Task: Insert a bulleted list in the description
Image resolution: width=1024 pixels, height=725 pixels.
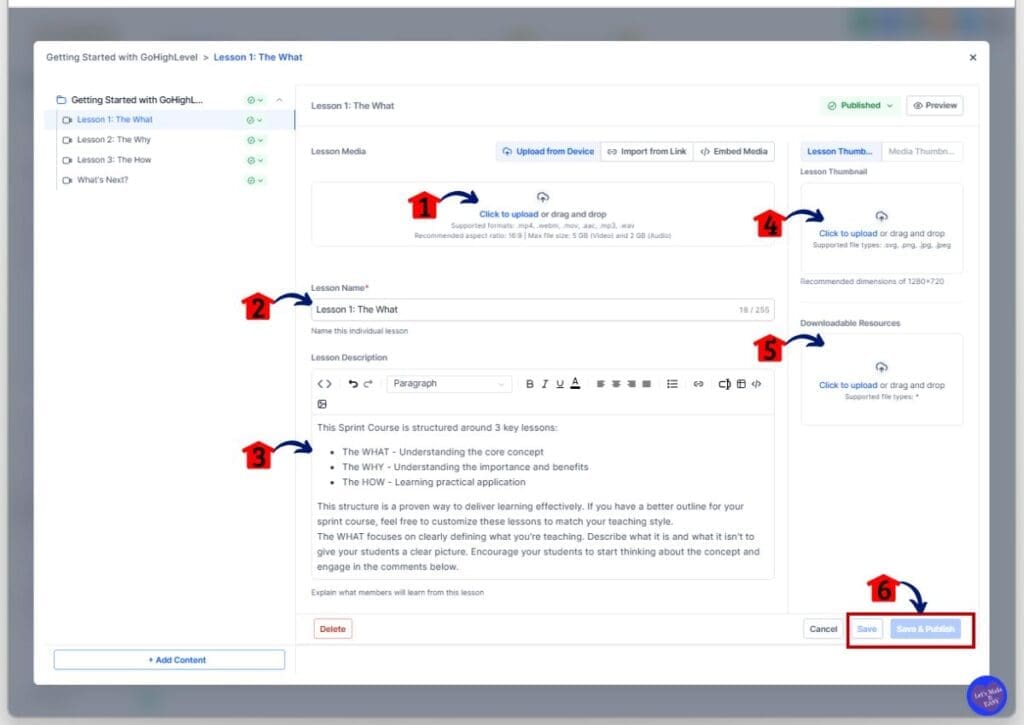Action: [x=671, y=383]
